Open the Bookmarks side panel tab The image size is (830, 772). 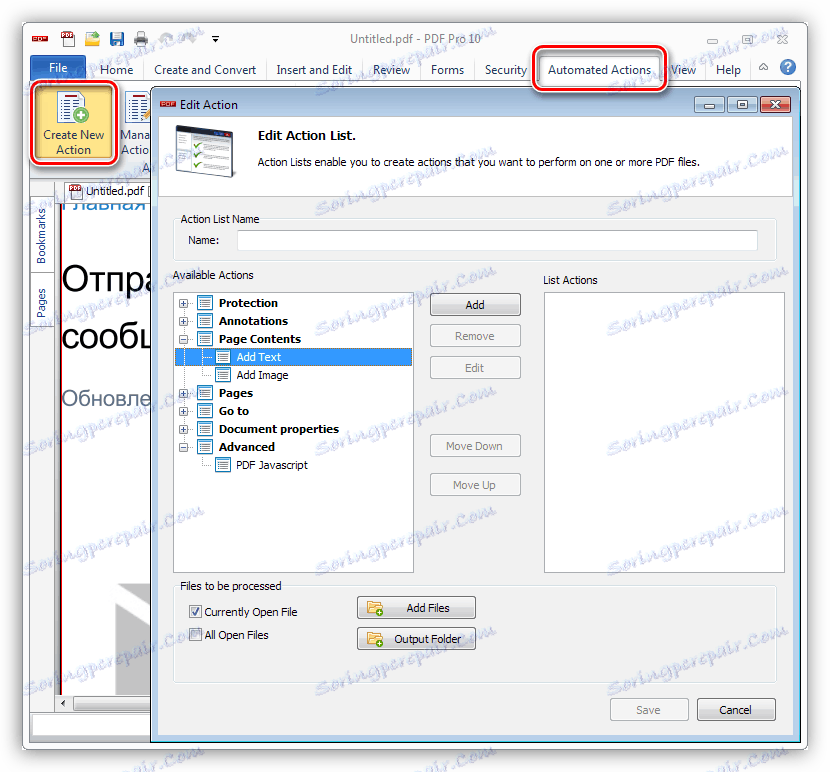pos(41,235)
